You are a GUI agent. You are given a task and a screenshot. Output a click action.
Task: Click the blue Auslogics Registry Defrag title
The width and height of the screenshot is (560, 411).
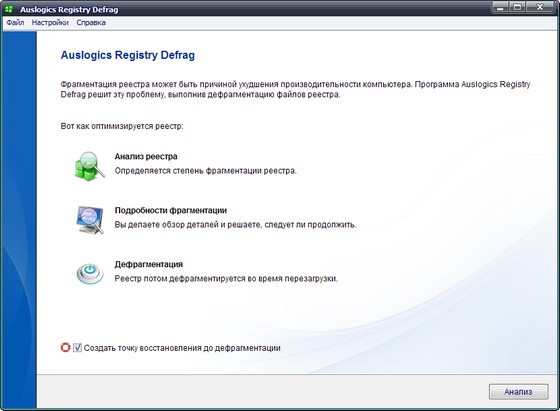coord(128,55)
